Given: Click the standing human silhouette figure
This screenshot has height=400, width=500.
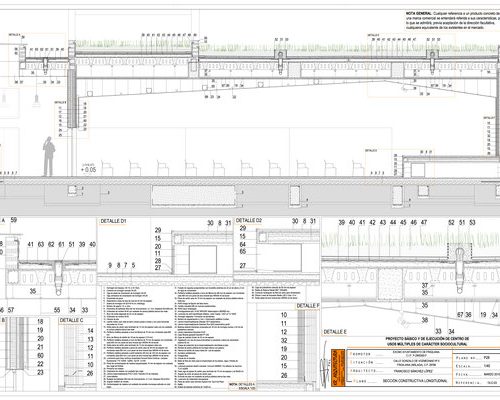Looking at the screenshot, I should pyautogui.click(x=49, y=156).
